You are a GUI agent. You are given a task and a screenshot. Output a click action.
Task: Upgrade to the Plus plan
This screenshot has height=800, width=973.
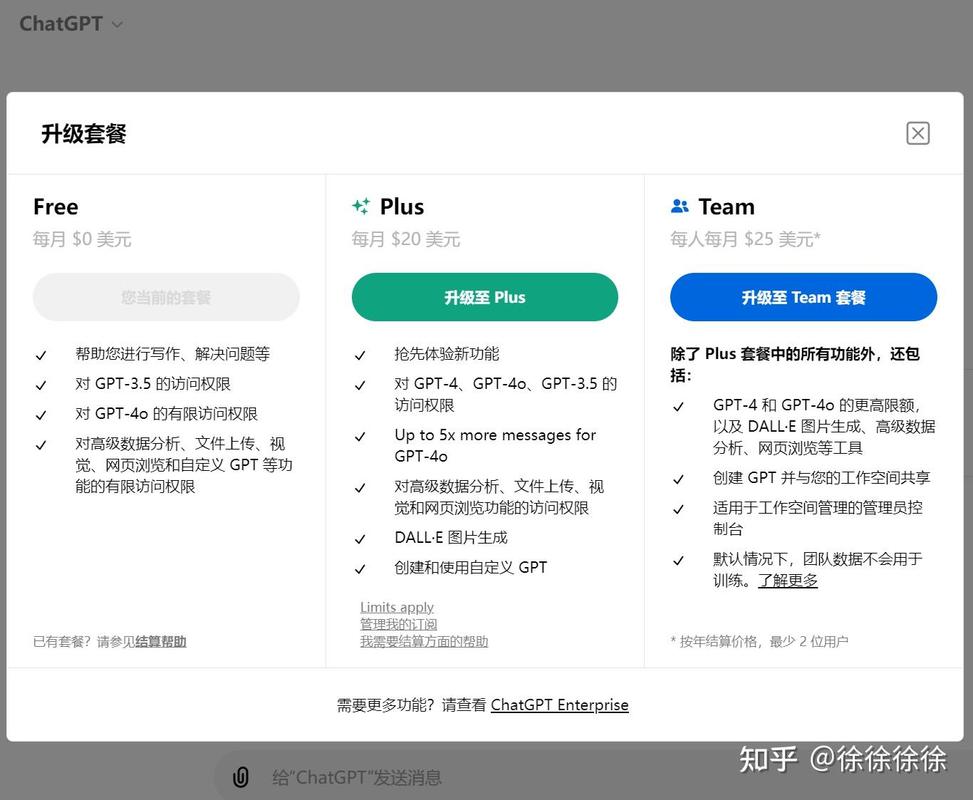click(485, 297)
